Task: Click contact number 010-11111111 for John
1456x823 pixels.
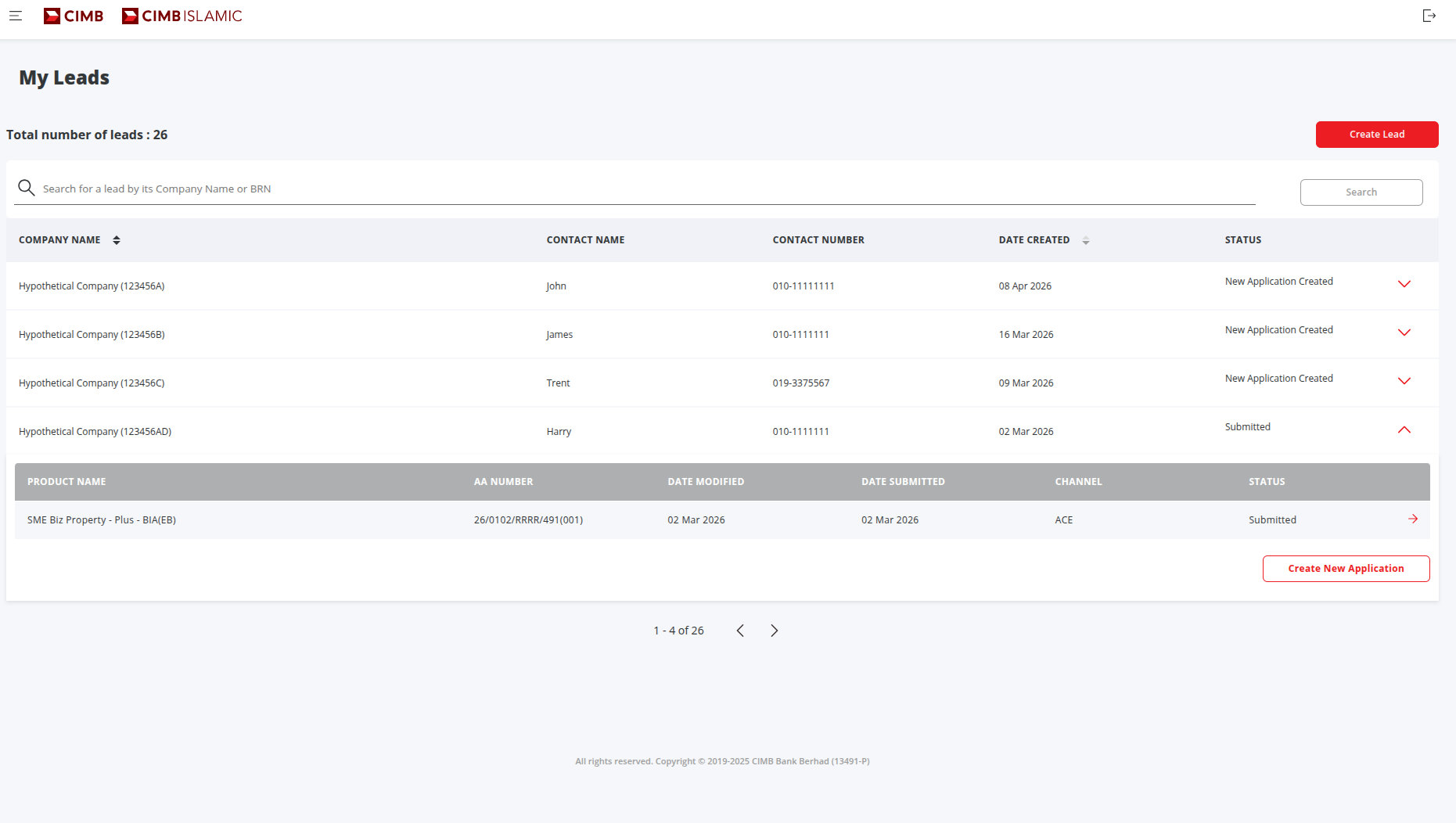Action: 803,286
